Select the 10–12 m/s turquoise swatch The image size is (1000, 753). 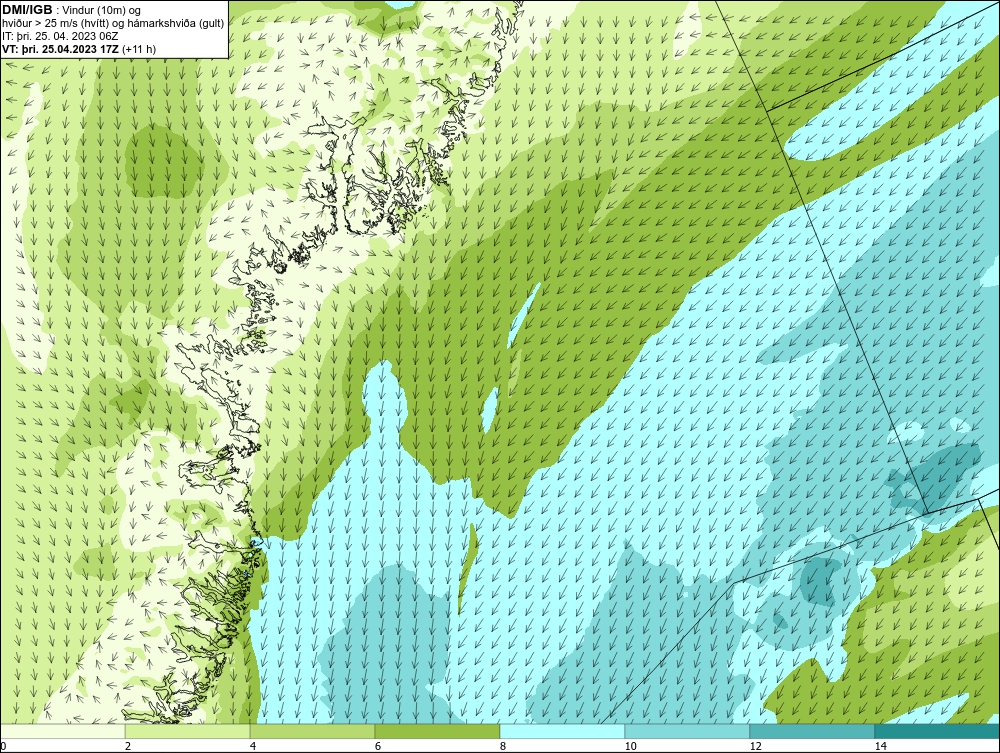[x=688, y=731]
